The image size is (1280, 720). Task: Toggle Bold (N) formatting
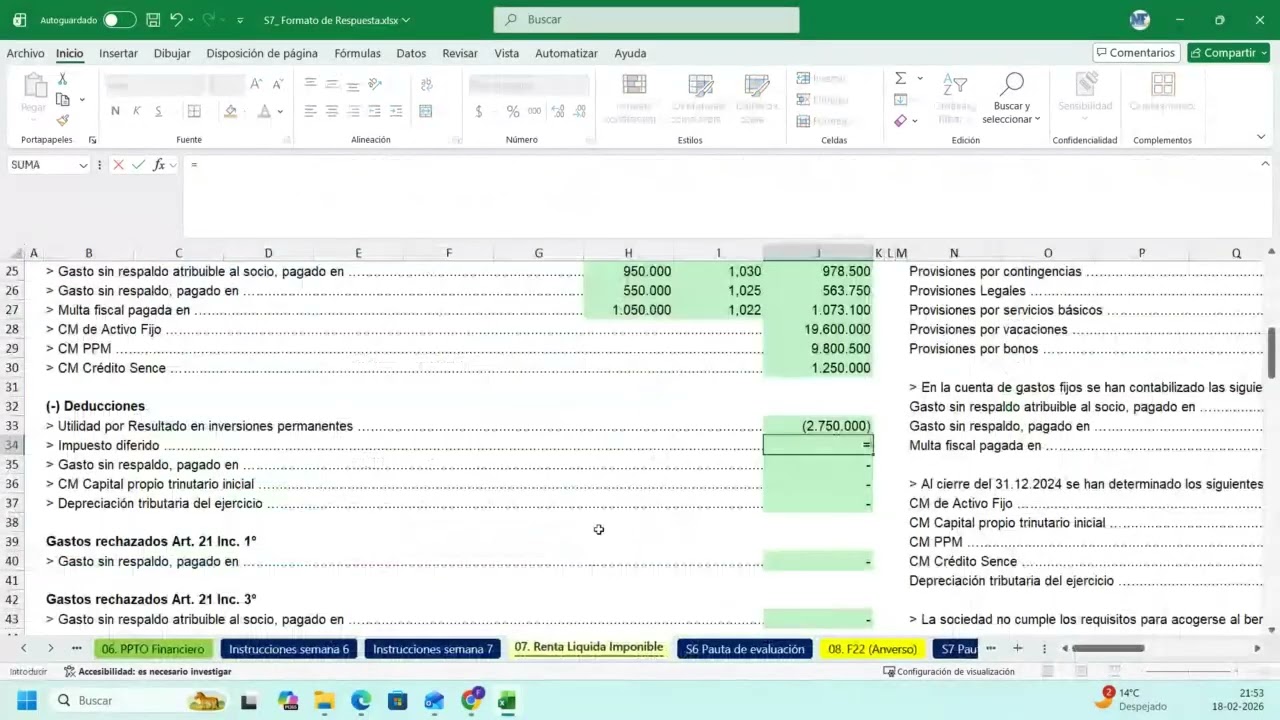(115, 111)
